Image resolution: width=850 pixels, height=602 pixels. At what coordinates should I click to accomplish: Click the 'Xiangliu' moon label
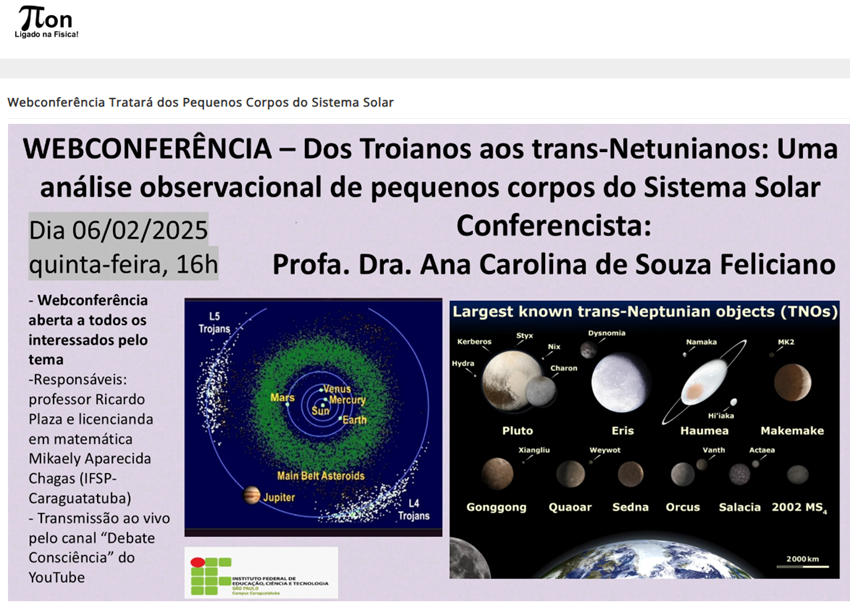[x=534, y=450]
